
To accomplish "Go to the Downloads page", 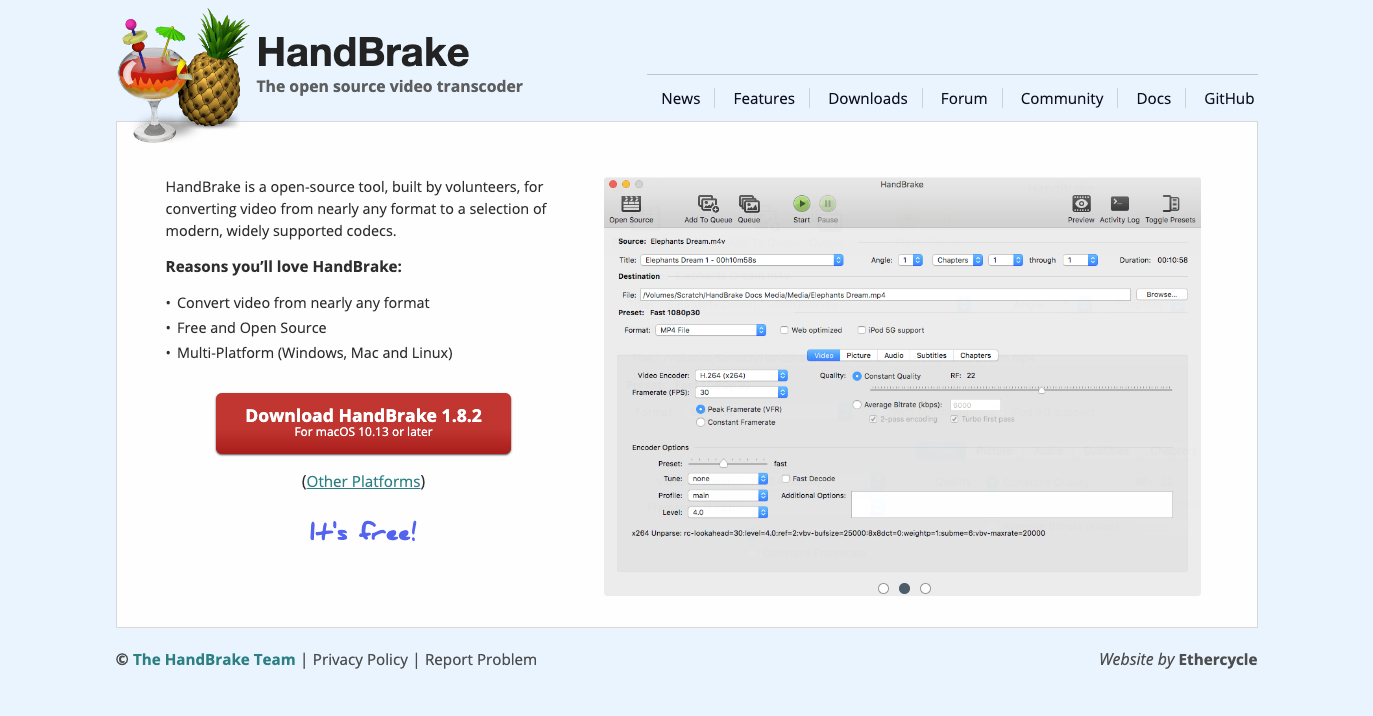I will point(868,98).
